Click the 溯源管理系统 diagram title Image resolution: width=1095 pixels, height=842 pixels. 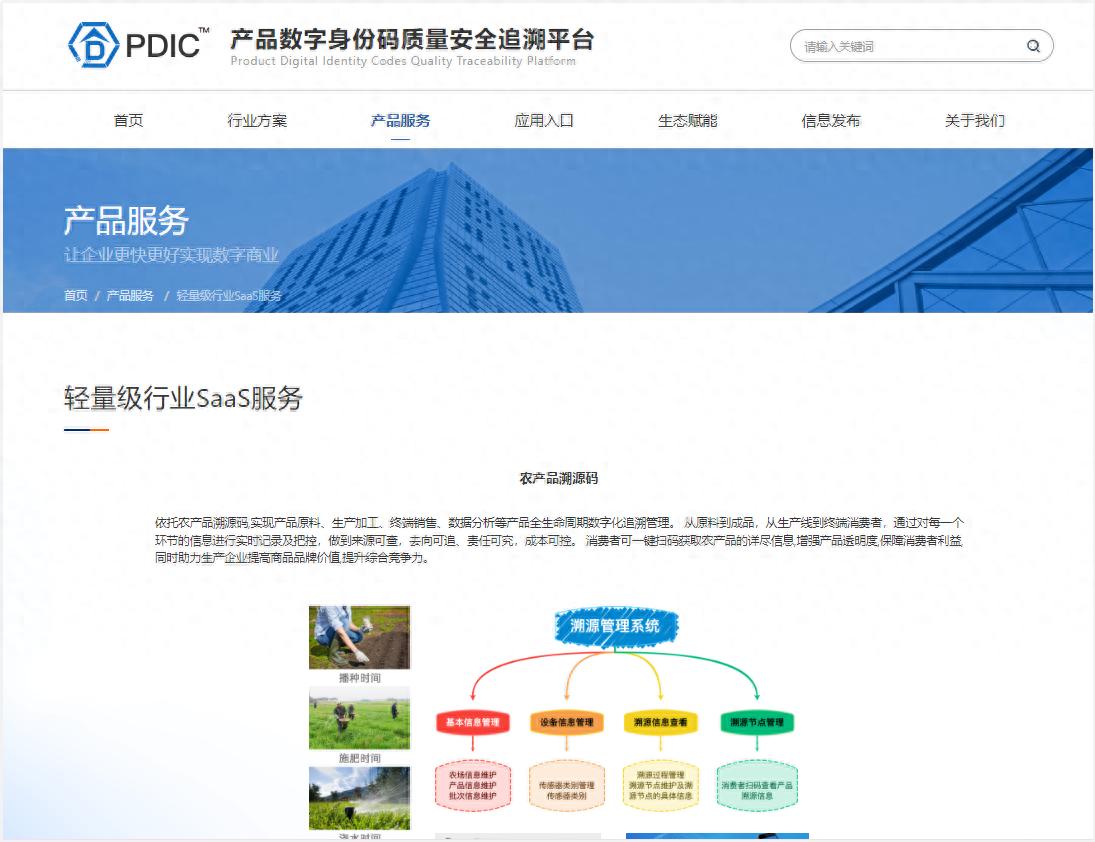tap(615, 626)
